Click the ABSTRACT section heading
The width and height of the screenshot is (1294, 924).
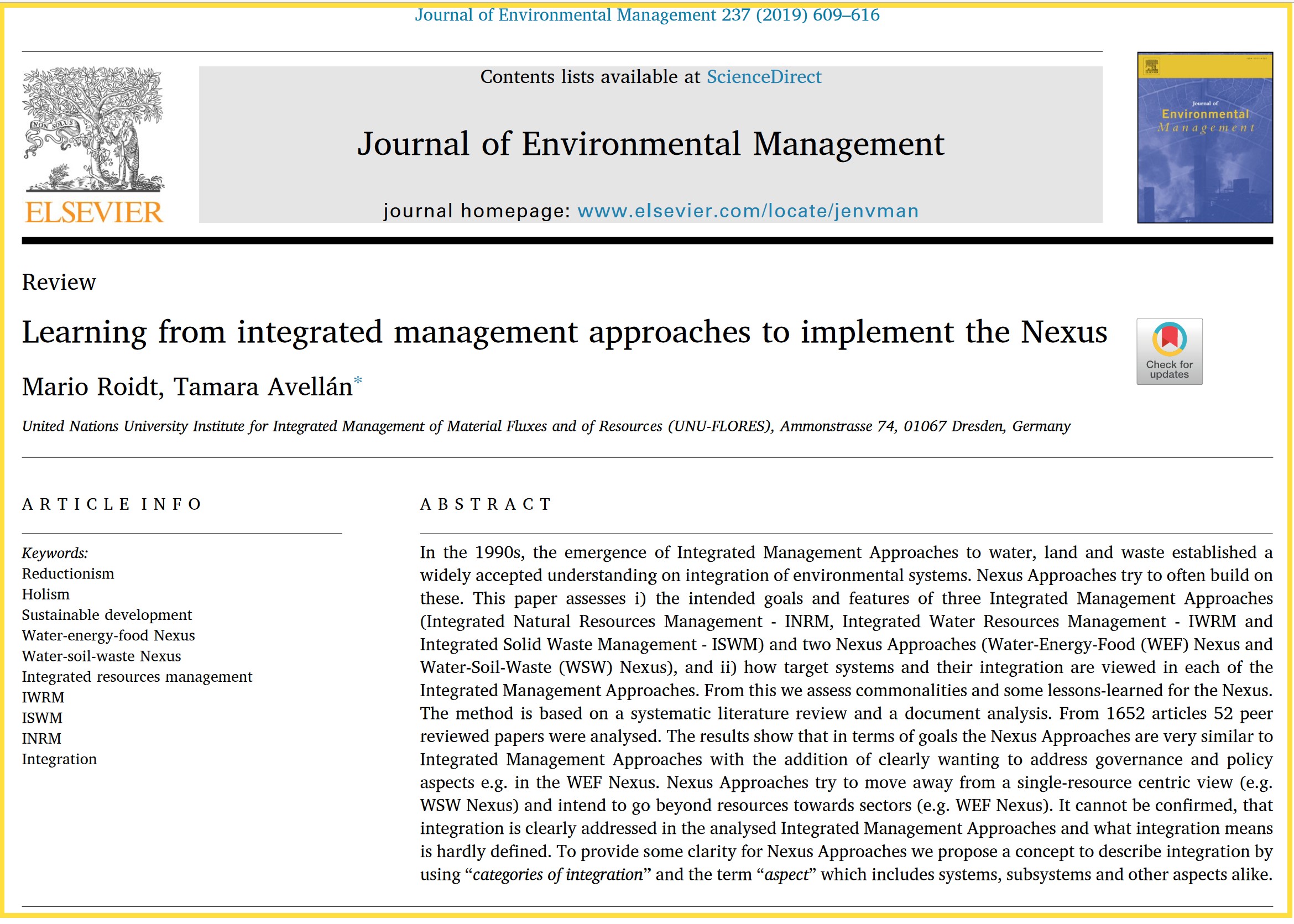485,504
